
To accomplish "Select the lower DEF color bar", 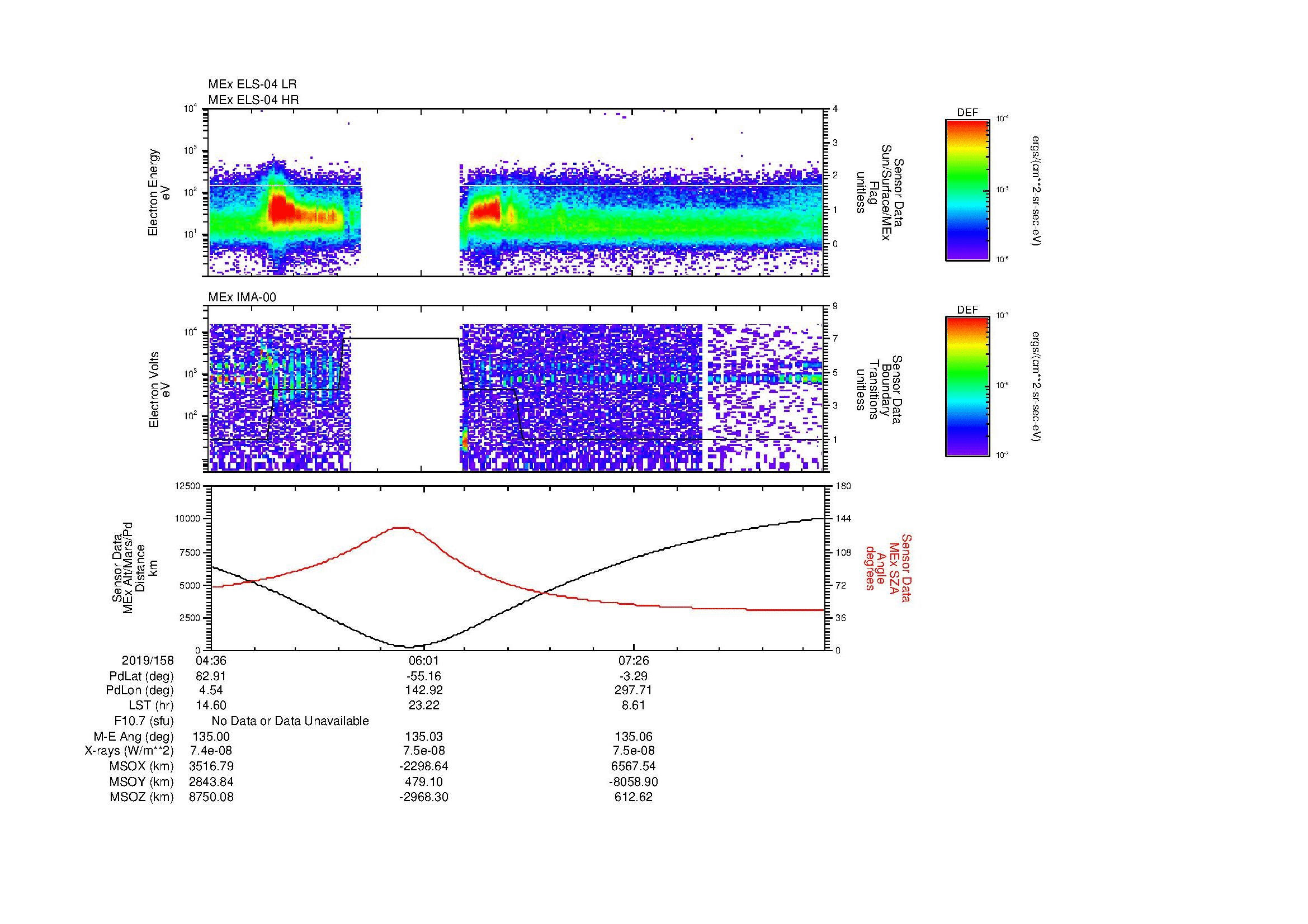I will pyautogui.click(x=967, y=387).
